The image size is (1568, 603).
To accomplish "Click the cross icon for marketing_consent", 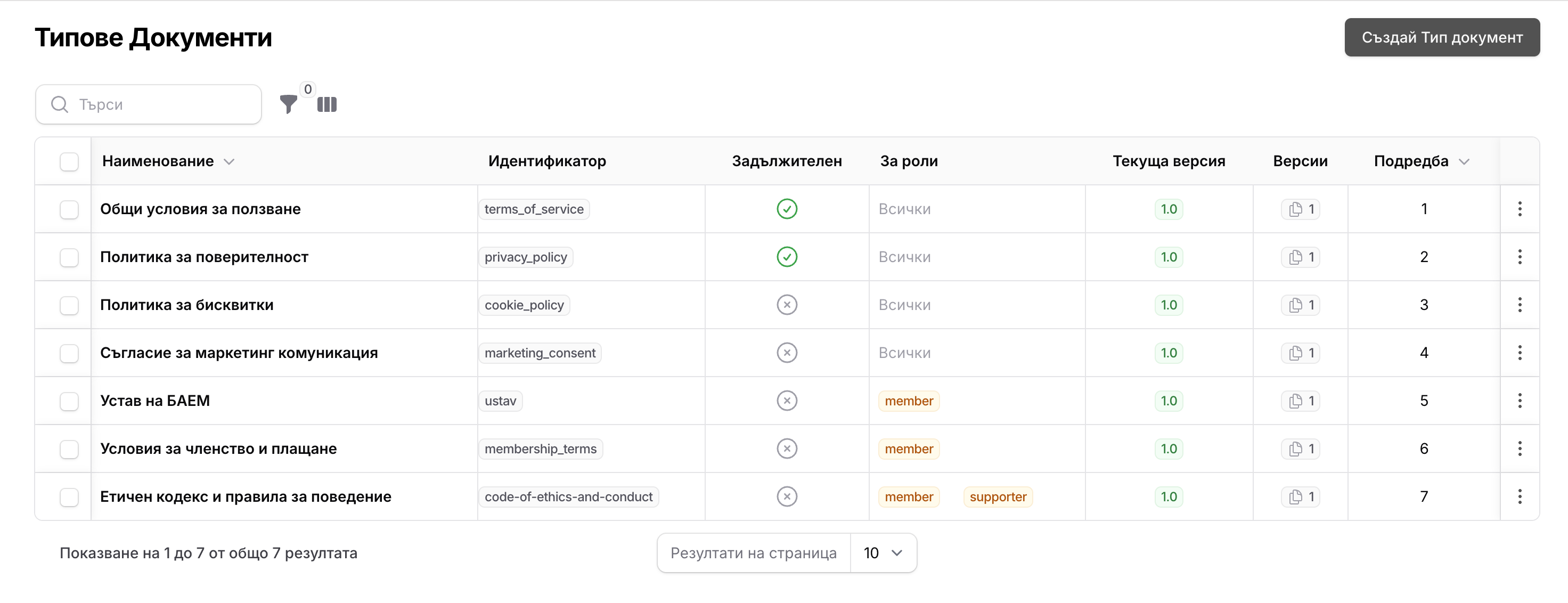I will click(787, 352).
